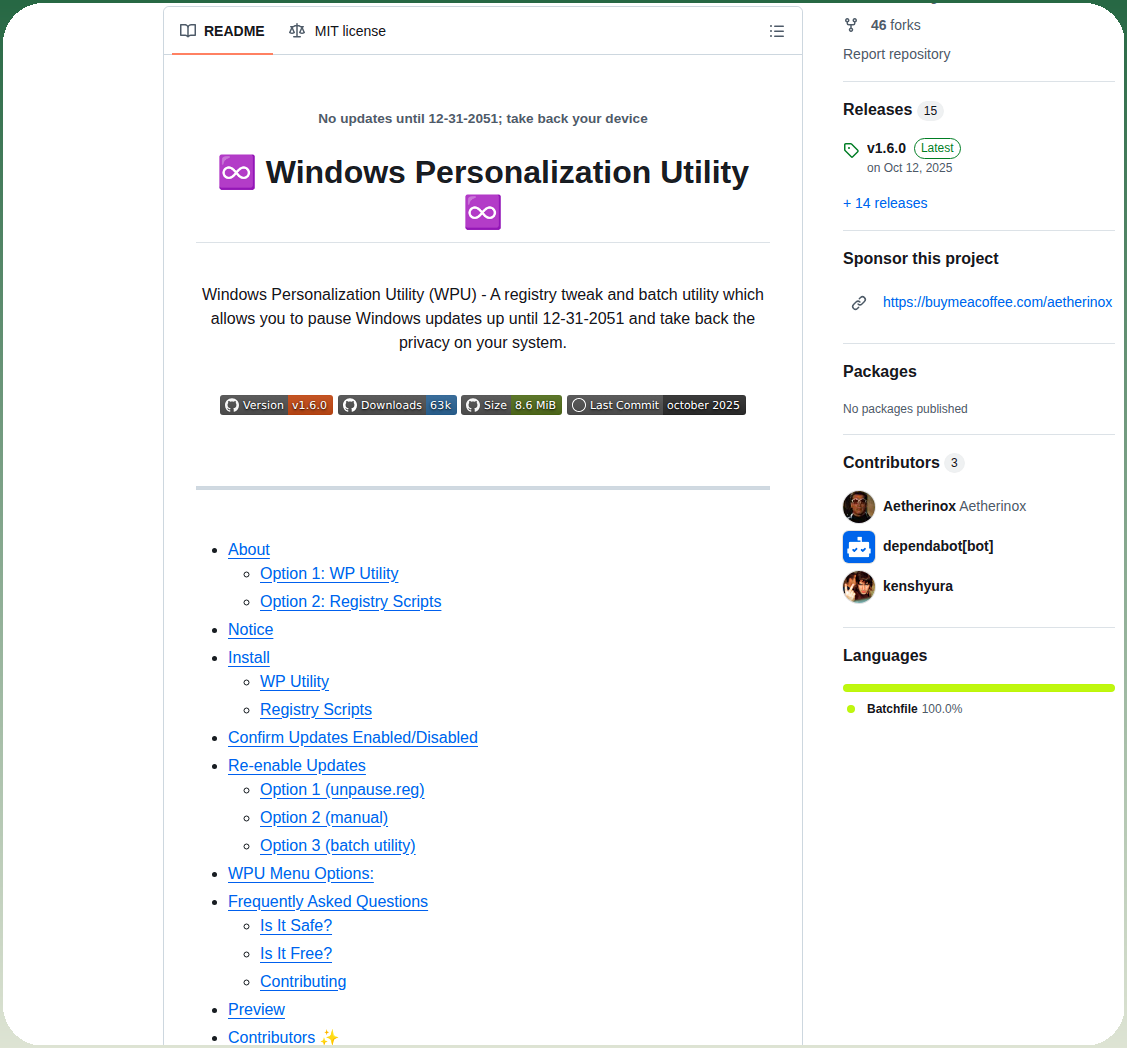Open Aetherinox contributor avatar
The width and height of the screenshot is (1127, 1048).
pyautogui.click(x=859, y=507)
